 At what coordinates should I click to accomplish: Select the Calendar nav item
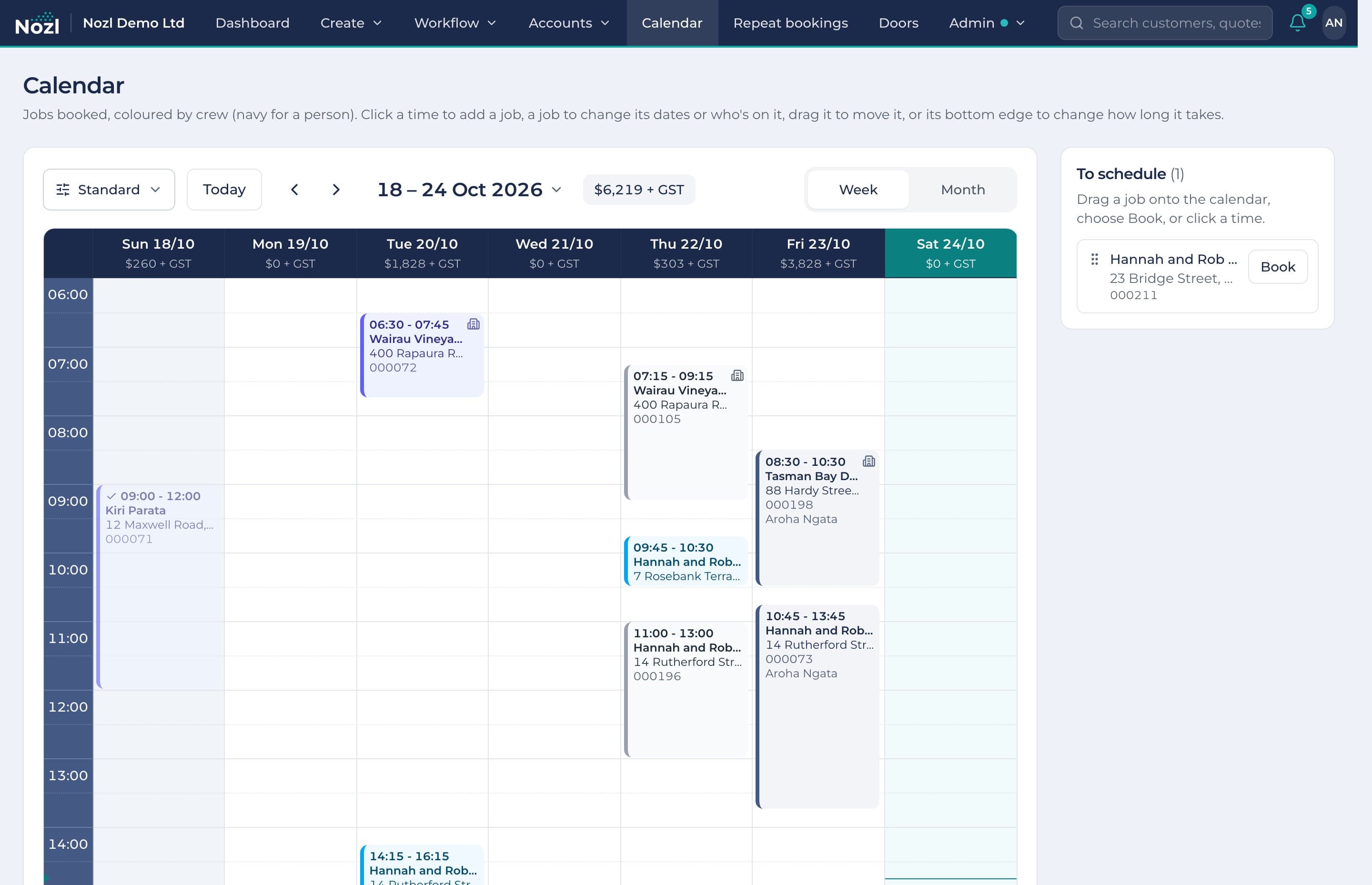[672, 23]
